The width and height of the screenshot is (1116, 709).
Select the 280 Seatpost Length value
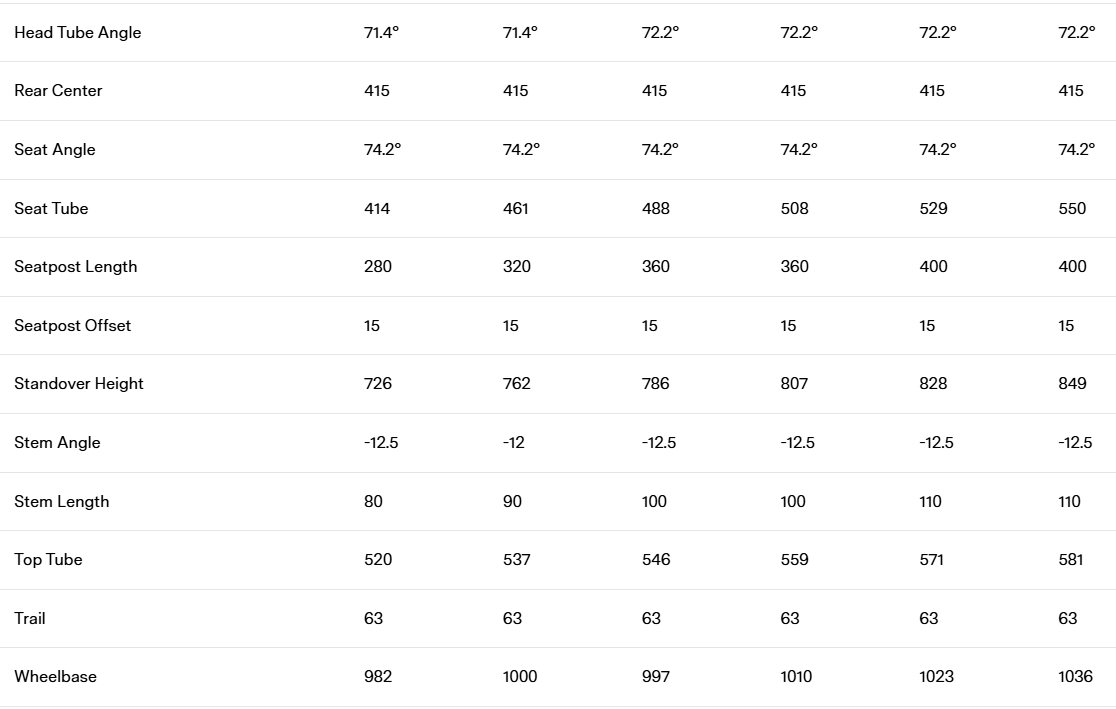pyautogui.click(x=378, y=267)
